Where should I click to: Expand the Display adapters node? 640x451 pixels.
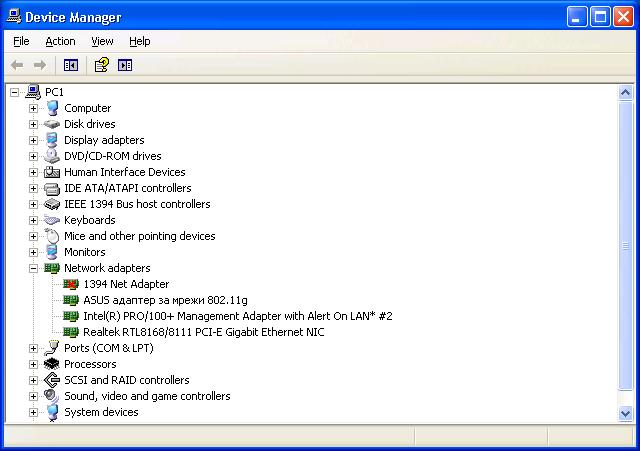point(33,140)
